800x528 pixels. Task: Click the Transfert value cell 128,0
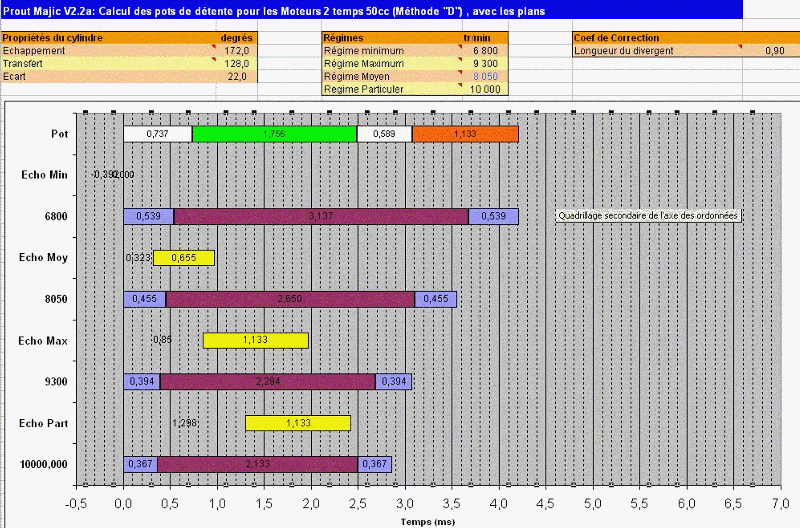pos(236,63)
